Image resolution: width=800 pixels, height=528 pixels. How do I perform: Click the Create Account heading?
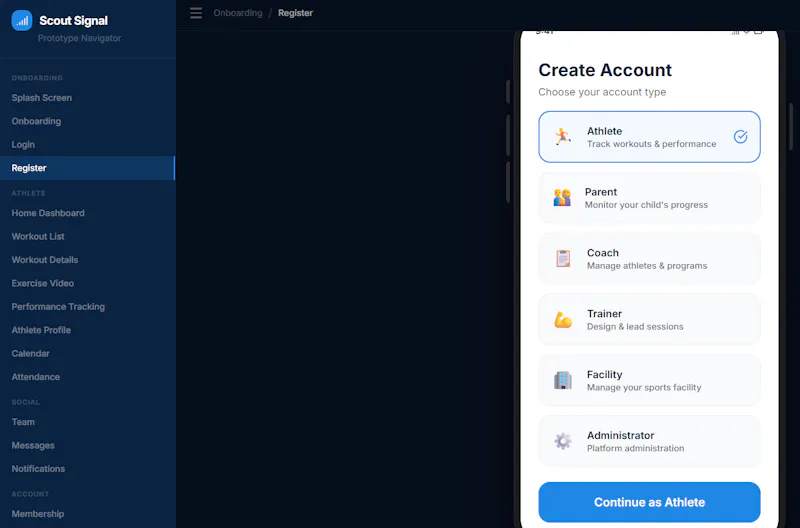[605, 70]
